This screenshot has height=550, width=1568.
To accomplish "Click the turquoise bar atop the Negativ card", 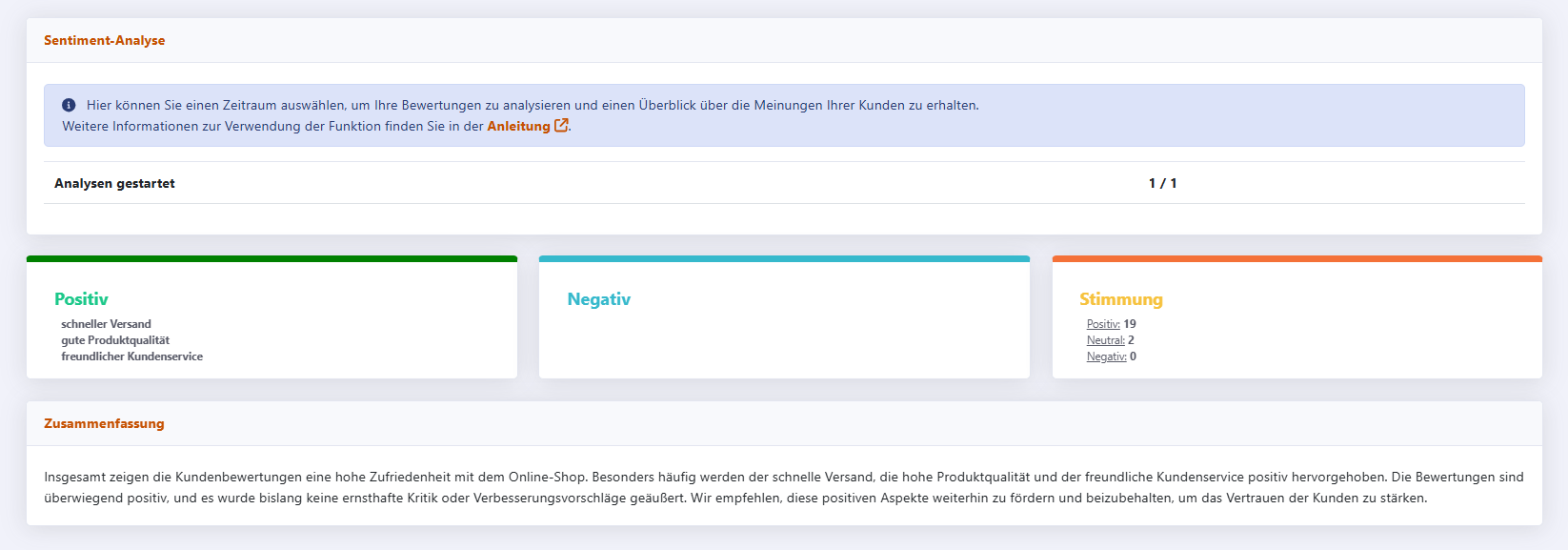I will point(784,258).
